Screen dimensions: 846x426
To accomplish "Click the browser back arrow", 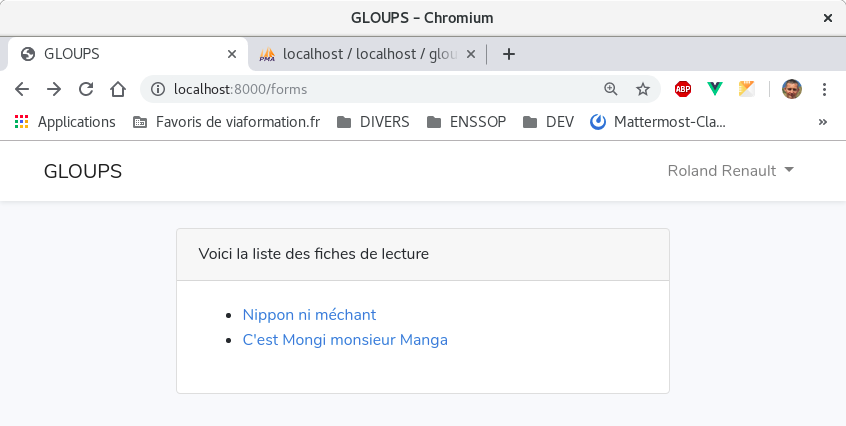I will point(22,89).
